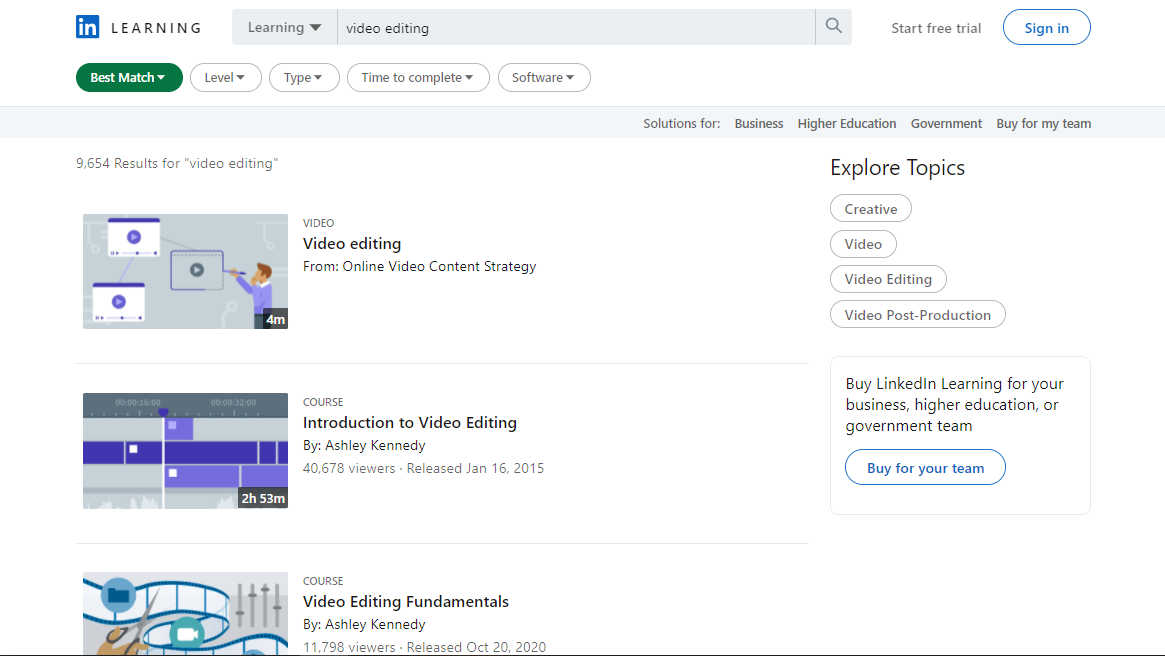Click the 40,678 viewers release info
This screenshot has width=1165, height=656.
point(423,468)
